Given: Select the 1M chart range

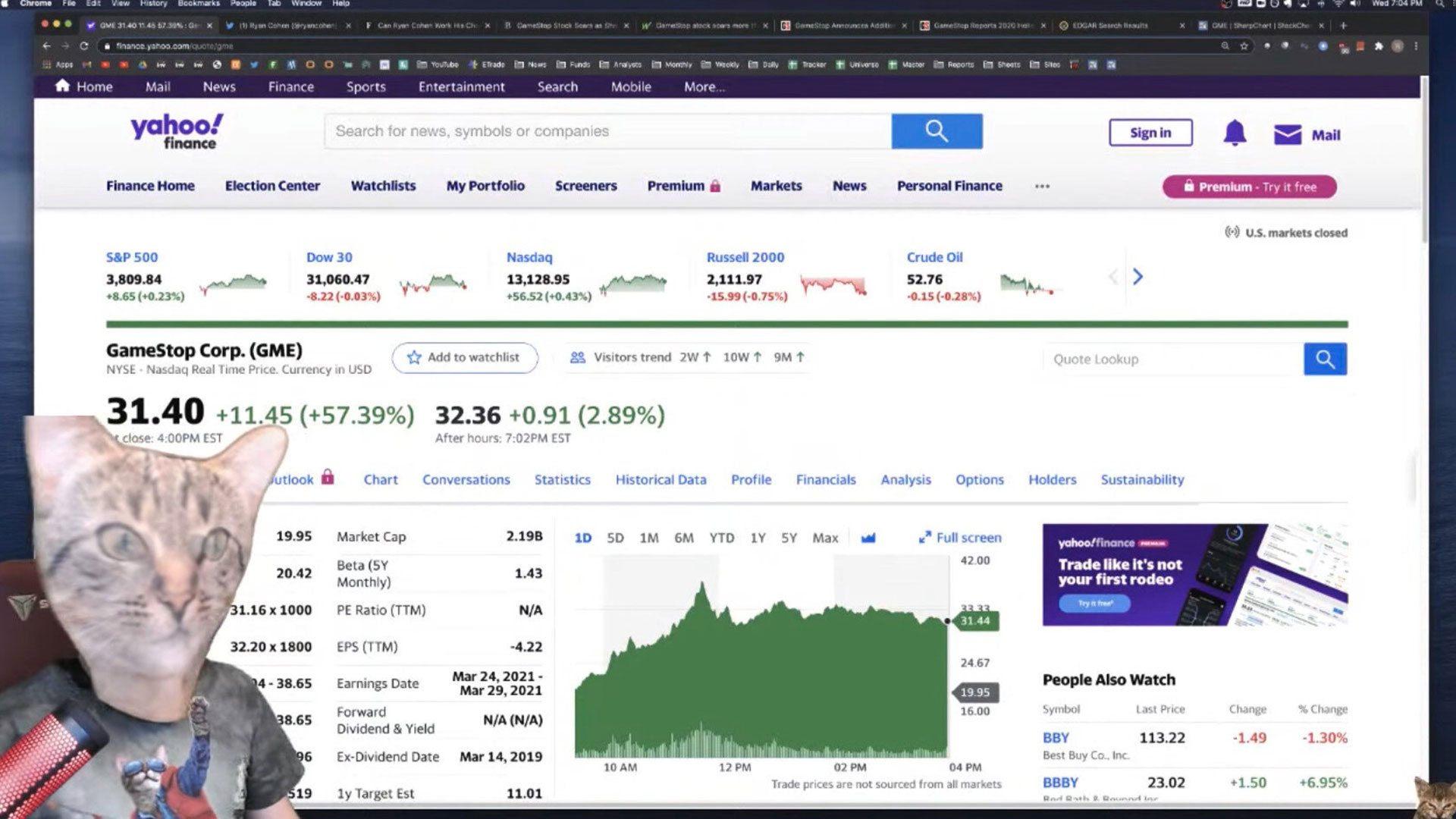Looking at the screenshot, I should click(649, 538).
